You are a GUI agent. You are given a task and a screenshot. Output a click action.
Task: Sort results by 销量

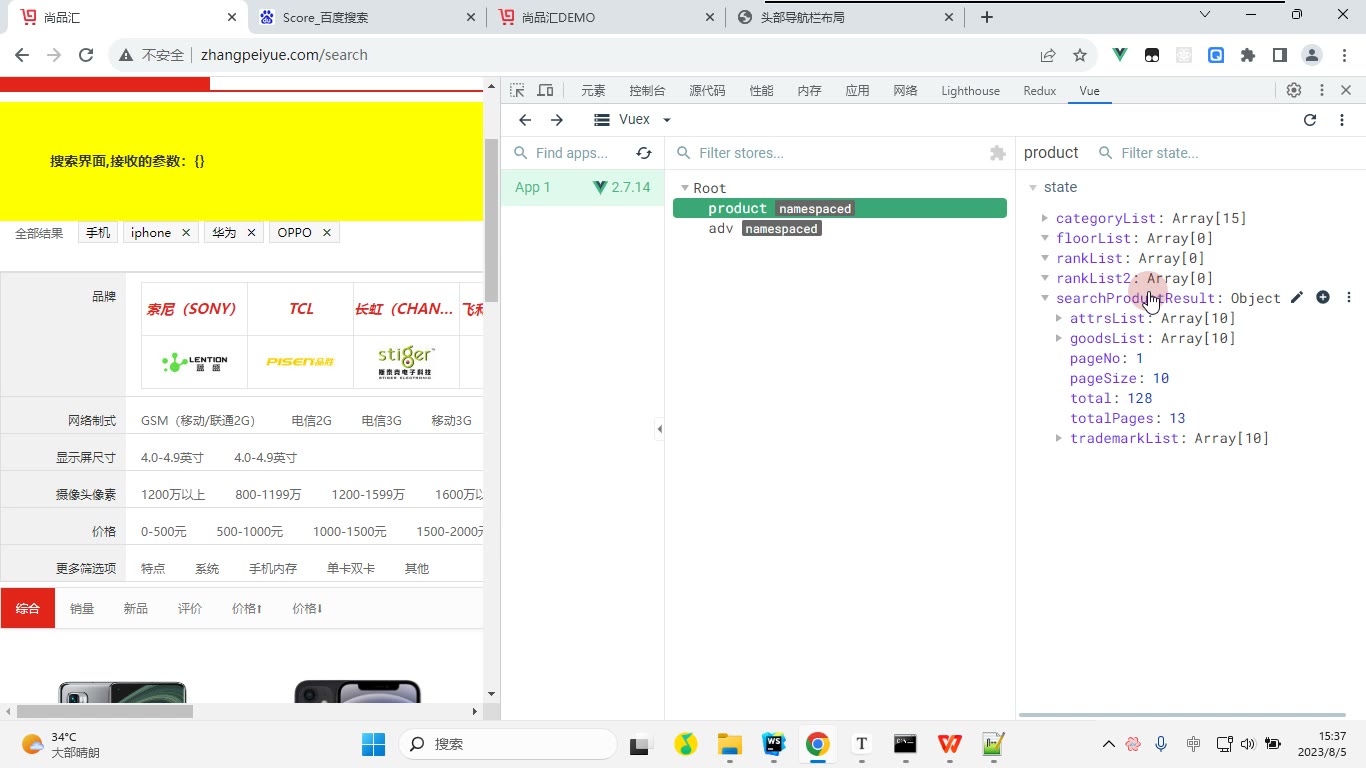coord(82,608)
